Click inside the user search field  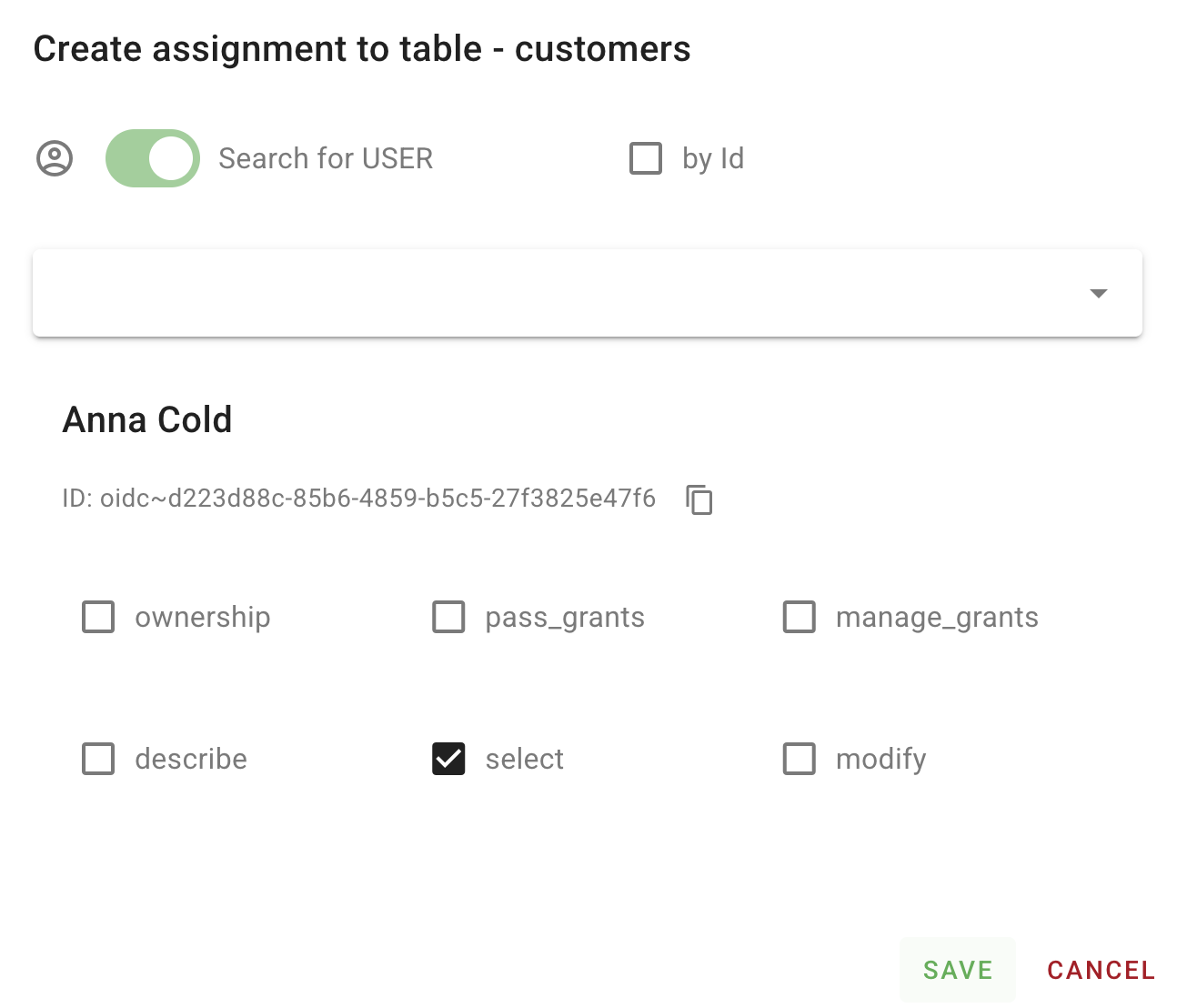tap(546, 293)
